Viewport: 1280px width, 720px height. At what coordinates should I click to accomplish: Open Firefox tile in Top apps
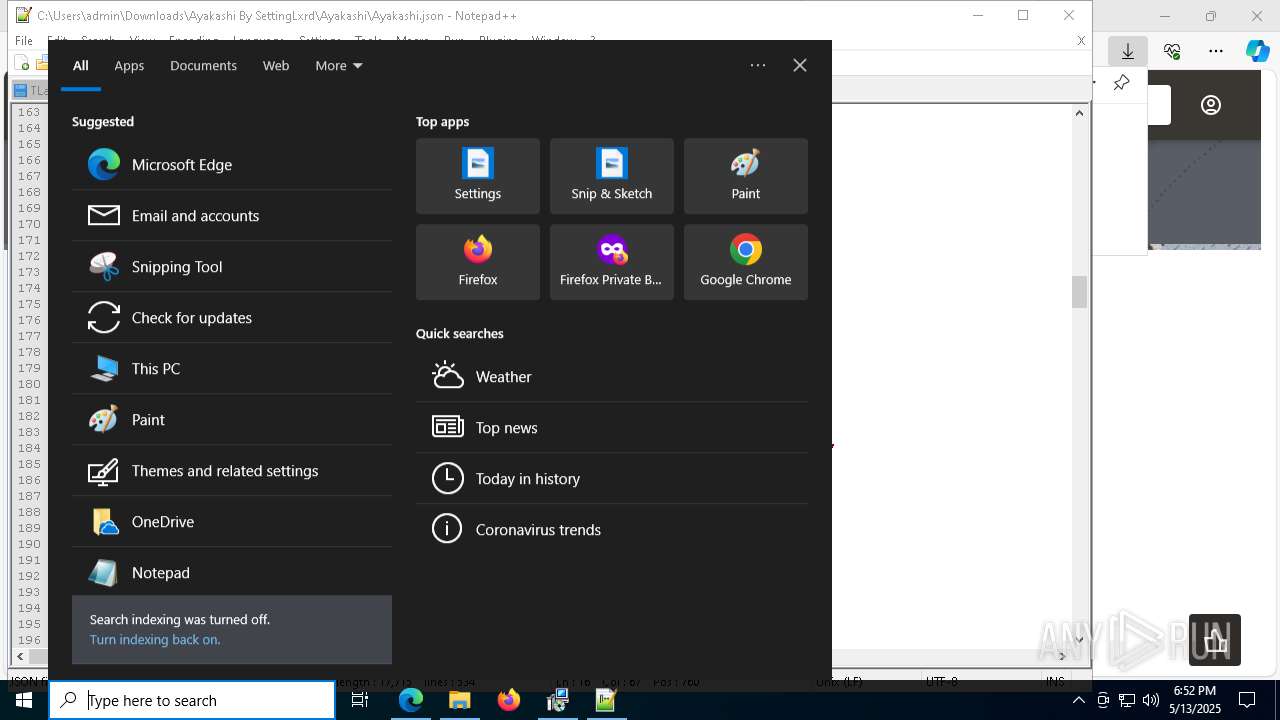click(478, 262)
